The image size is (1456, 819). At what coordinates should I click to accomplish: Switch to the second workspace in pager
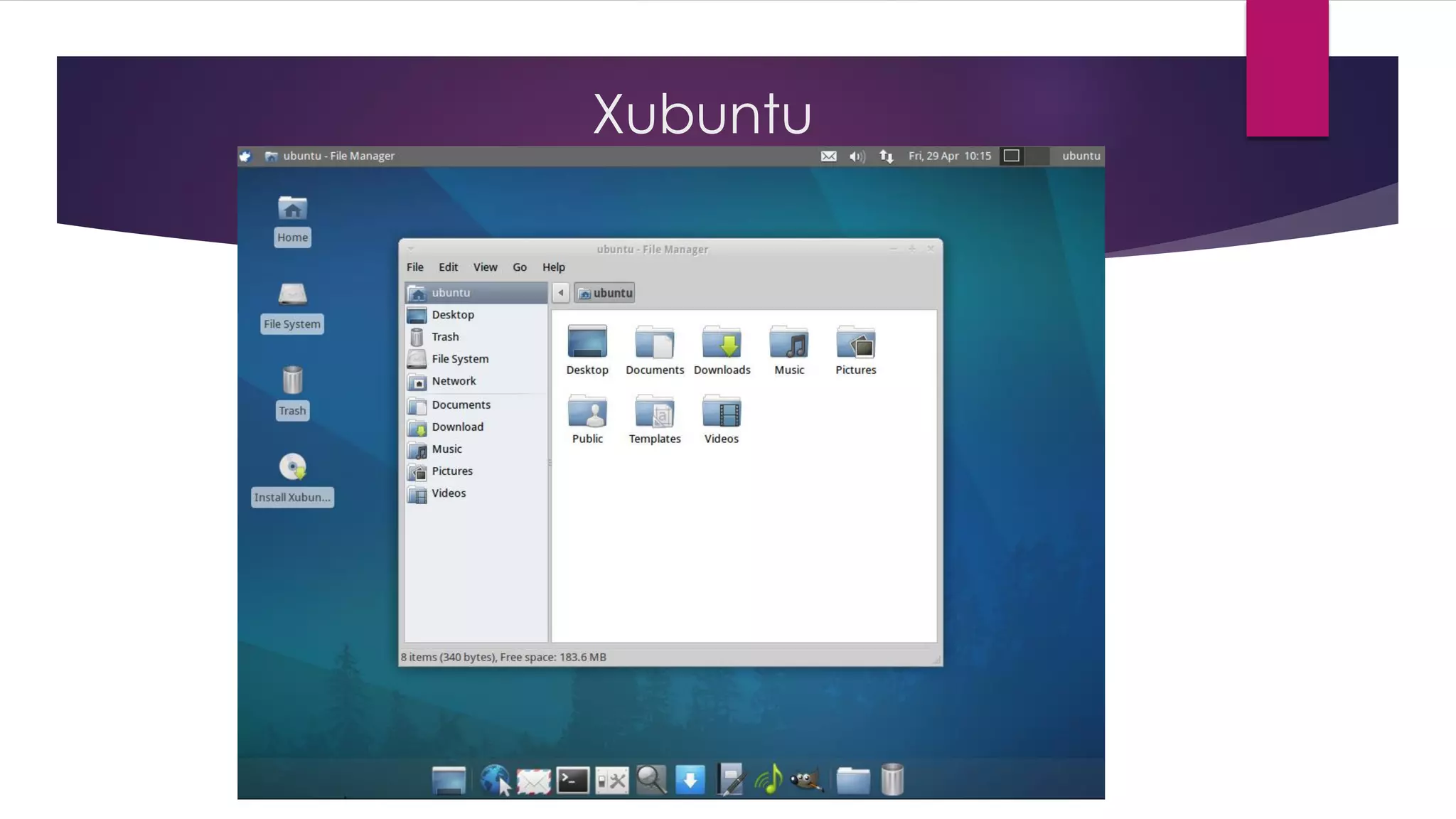coord(1037,156)
